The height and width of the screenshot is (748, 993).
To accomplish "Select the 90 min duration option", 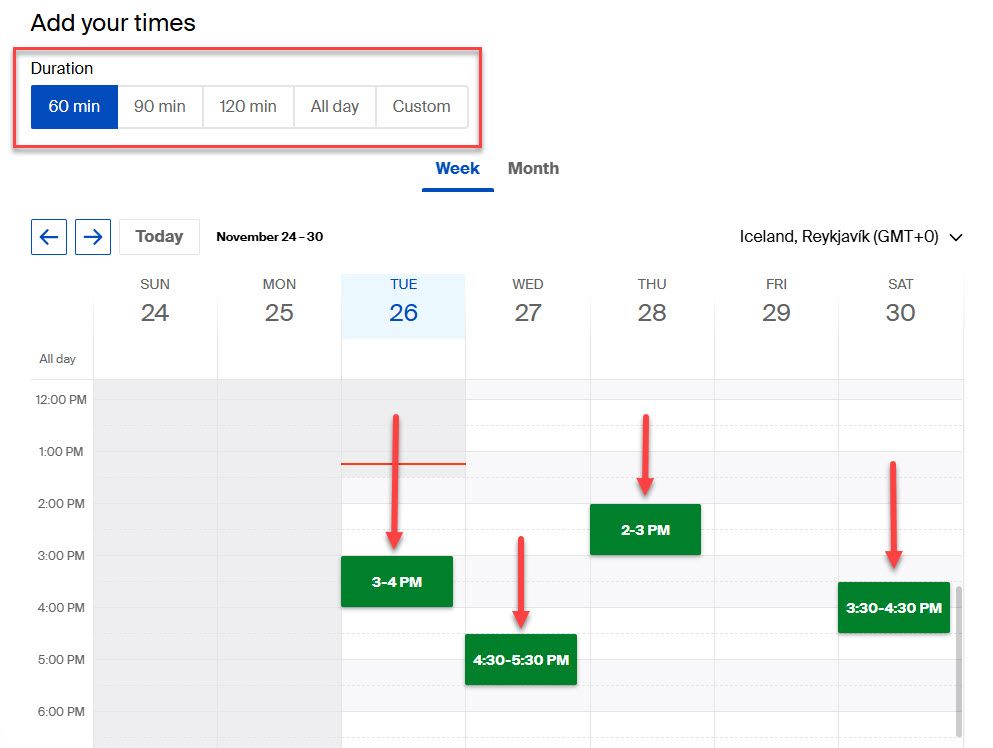I will [x=160, y=106].
